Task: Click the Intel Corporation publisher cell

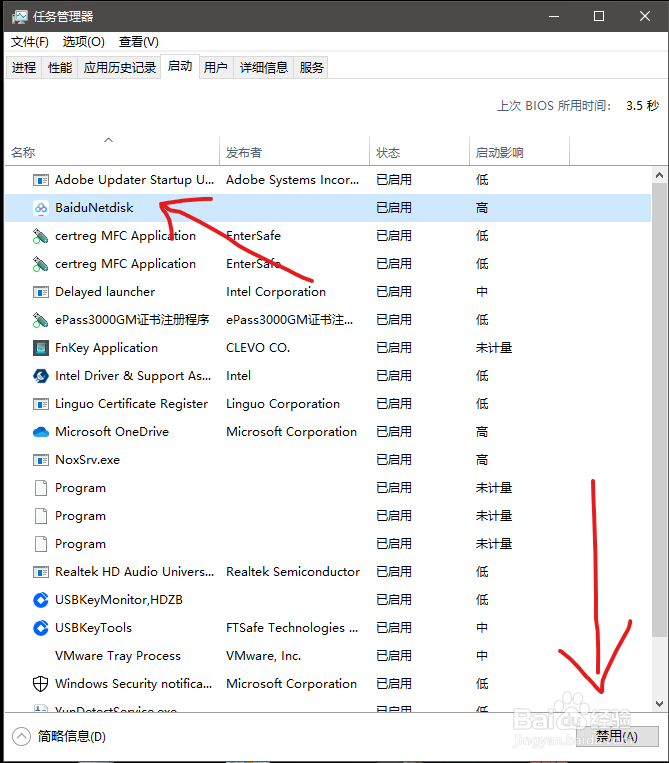Action: (x=276, y=292)
